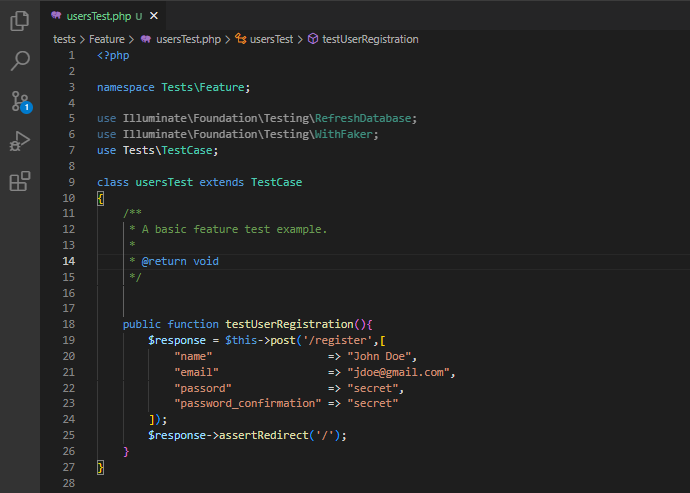Open the Extensions view
This screenshot has width=690, height=493.
pyautogui.click(x=20, y=181)
